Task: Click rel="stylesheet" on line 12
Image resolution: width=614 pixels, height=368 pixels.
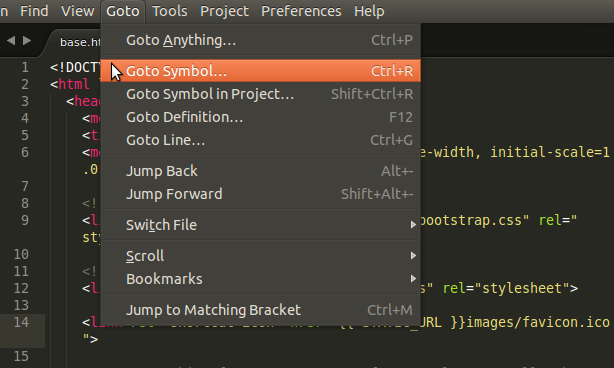Action: 506,289
